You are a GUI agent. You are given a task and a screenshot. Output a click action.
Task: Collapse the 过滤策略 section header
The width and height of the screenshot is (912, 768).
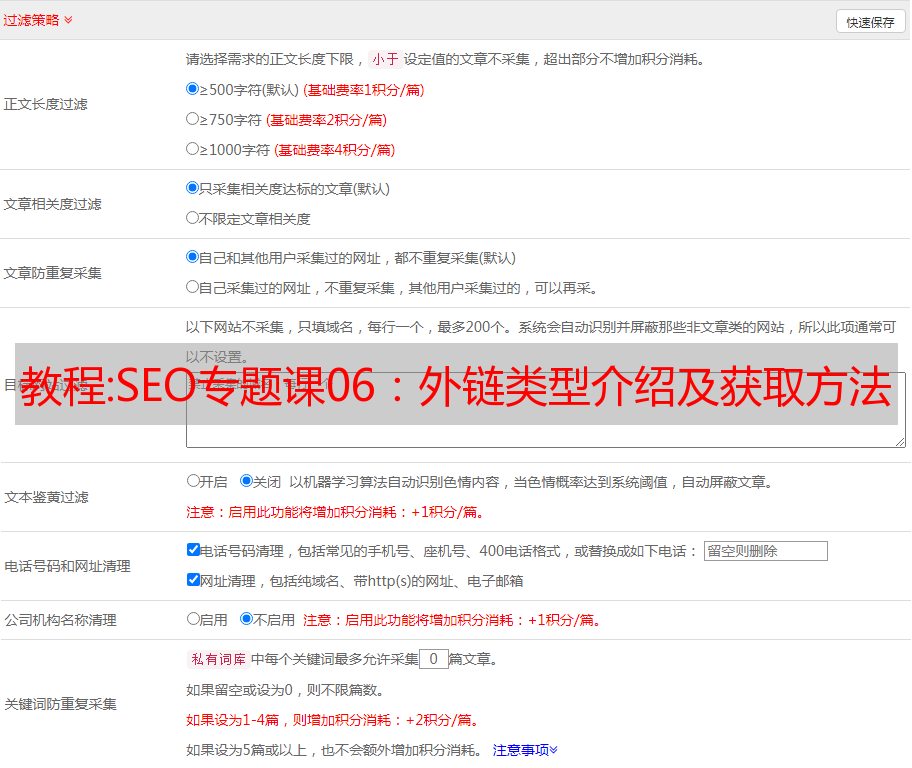click(37, 20)
